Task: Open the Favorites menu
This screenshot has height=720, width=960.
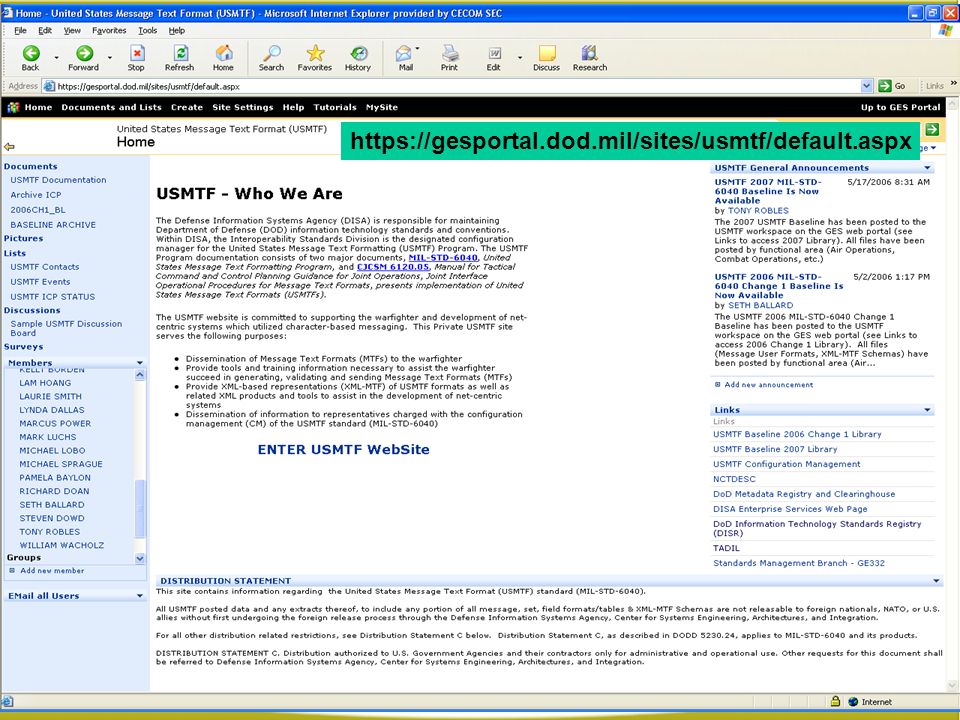Action: [109, 30]
